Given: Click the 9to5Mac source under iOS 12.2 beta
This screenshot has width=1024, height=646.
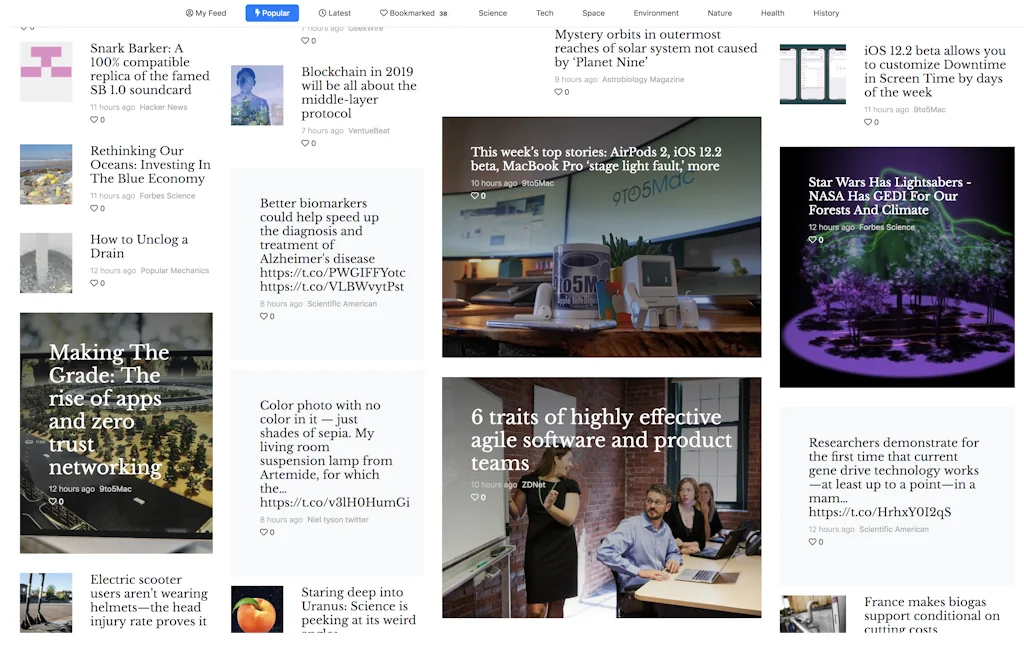Looking at the screenshot, I should [929, 110].
